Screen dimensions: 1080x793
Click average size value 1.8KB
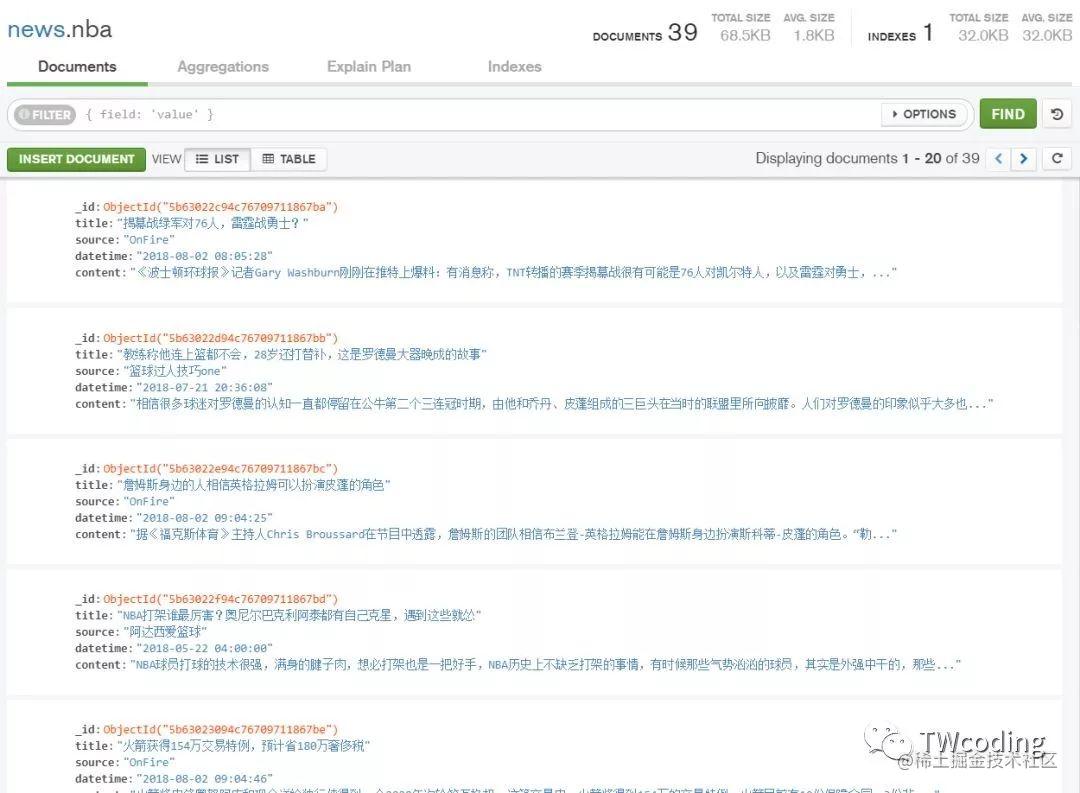point(813,35)
